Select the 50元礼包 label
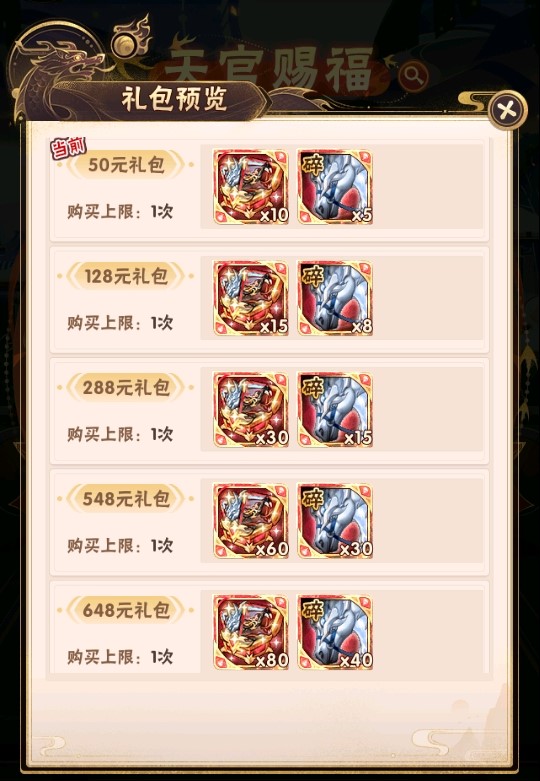540x781 pixels. (126, 165)
